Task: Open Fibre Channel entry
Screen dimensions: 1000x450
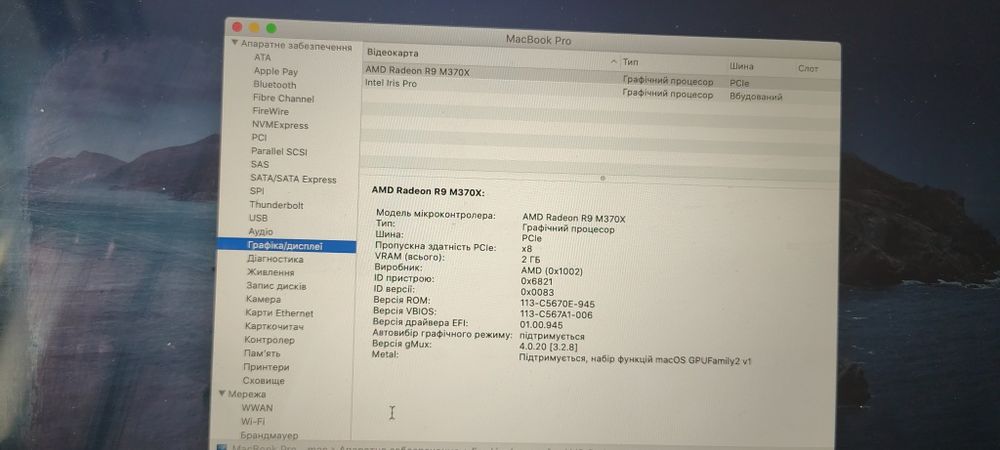Action: pyautogui.click(x=283, y=98)
